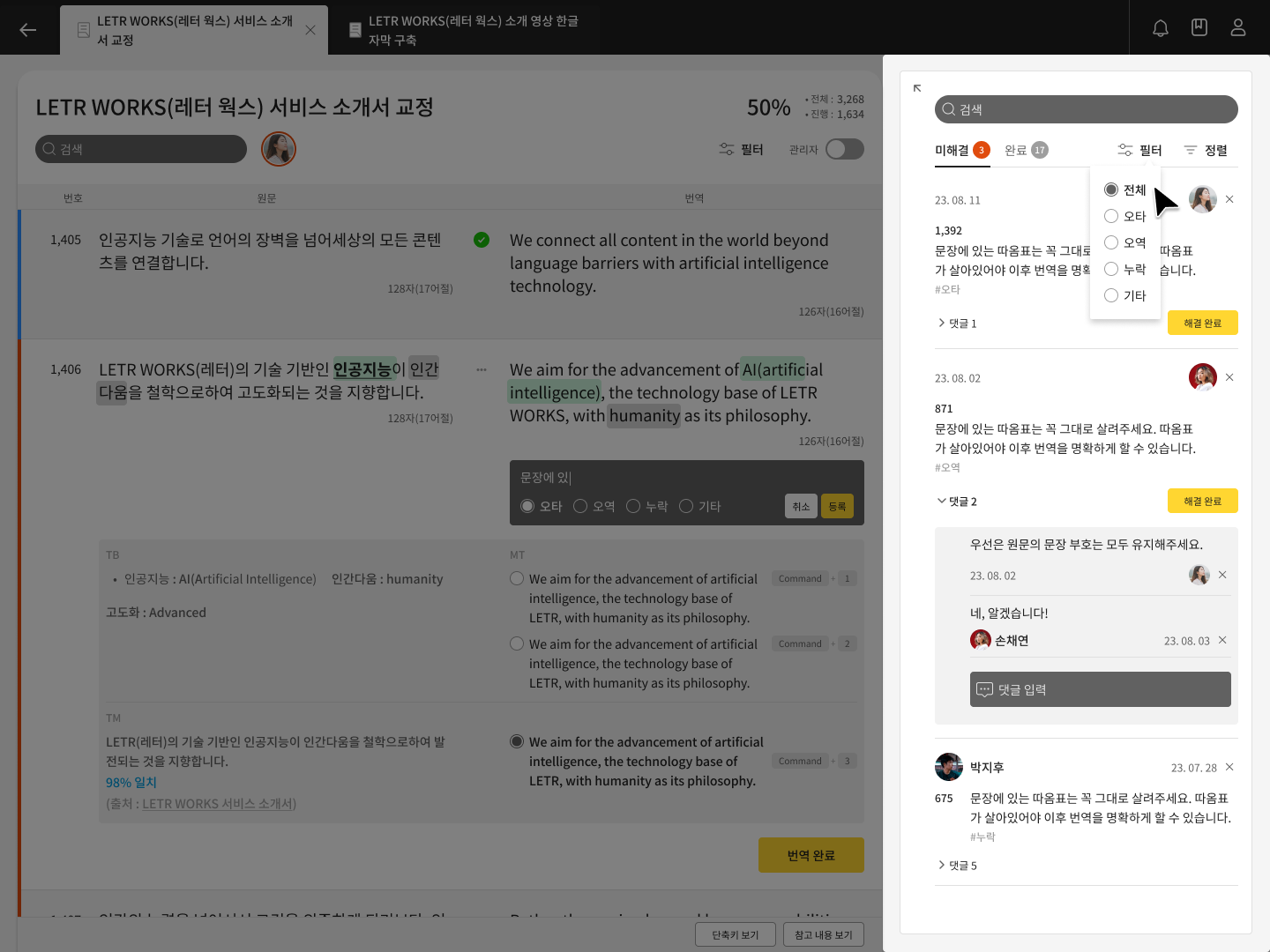Select the 누락 radio in the comment form

click(633, 506)
